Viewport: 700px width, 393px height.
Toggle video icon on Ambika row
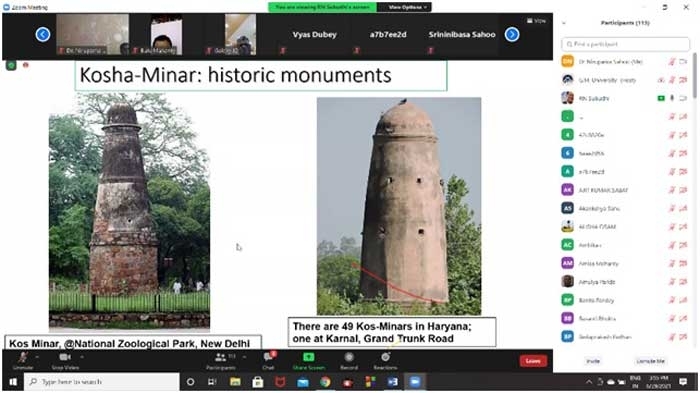point(683,245)
